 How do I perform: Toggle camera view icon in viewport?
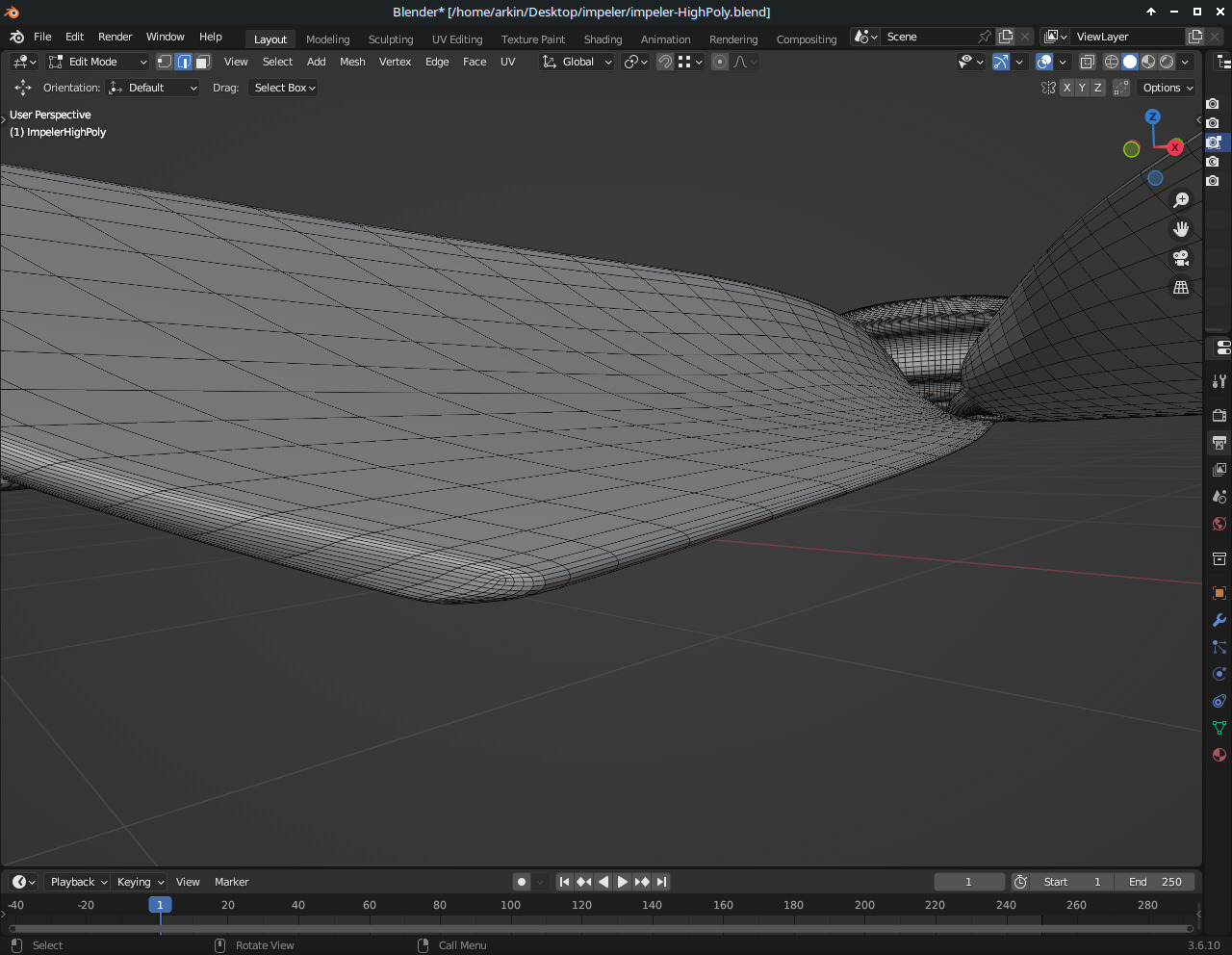tap(1181, 258)
